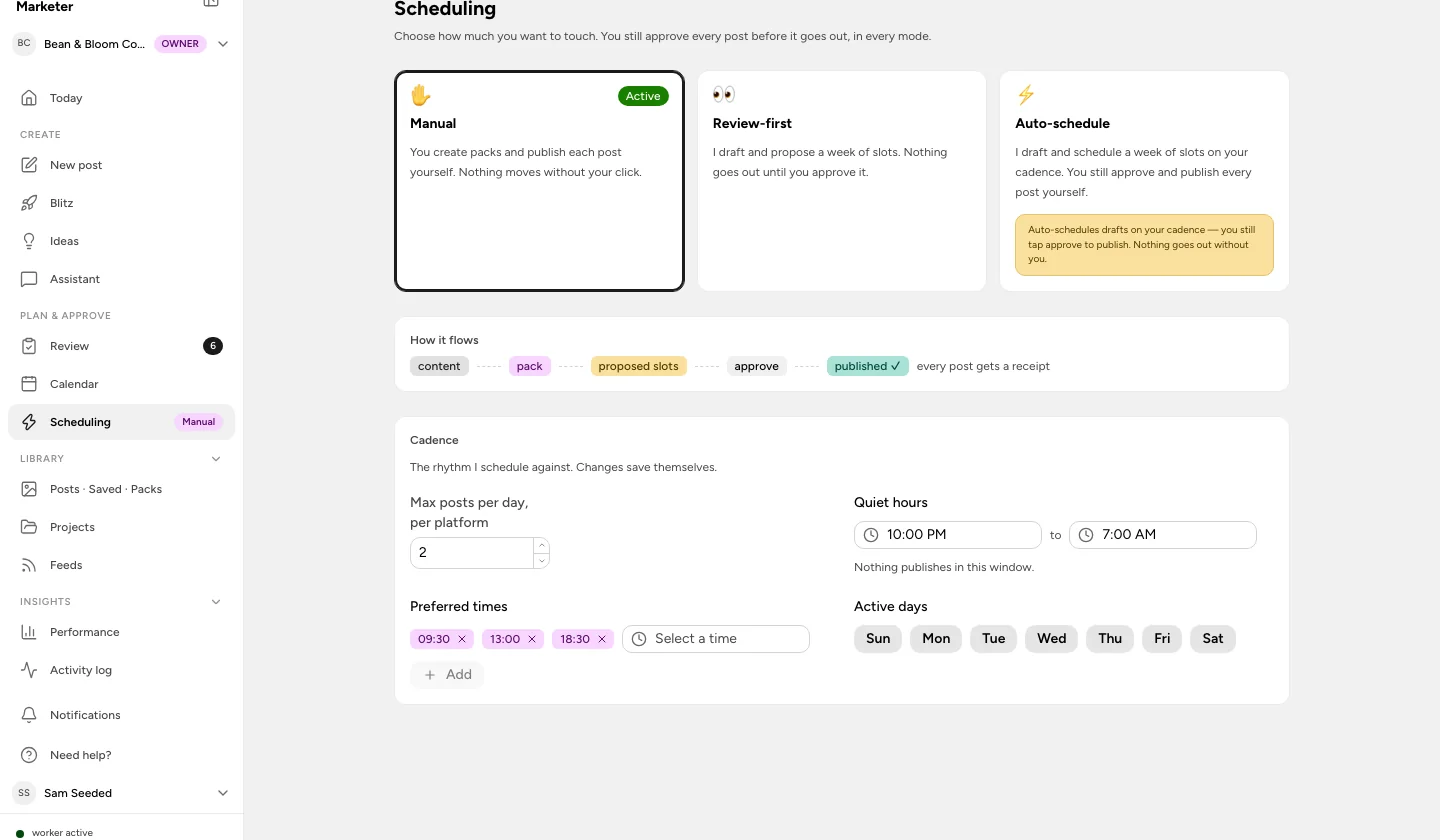Click the BC workspace avatar
The image size is (1440, 840).
(24, 44)
